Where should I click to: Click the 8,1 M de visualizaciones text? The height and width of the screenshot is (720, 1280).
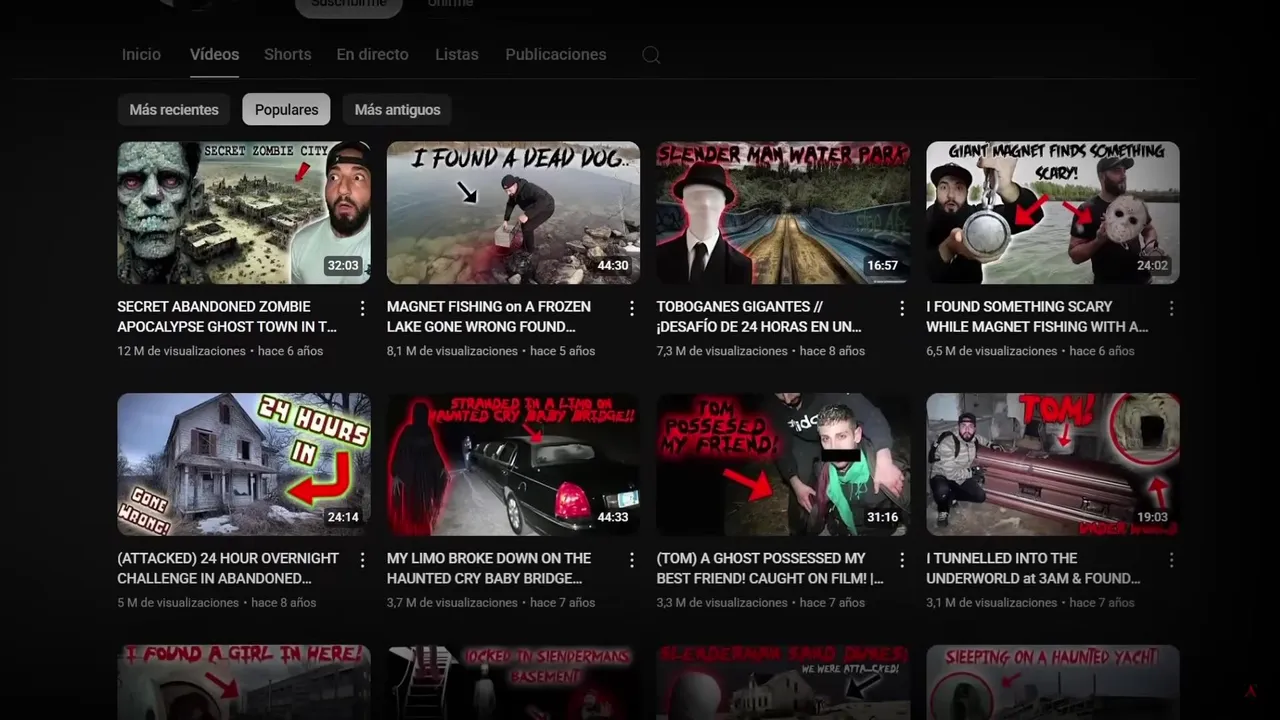[452, 351]
